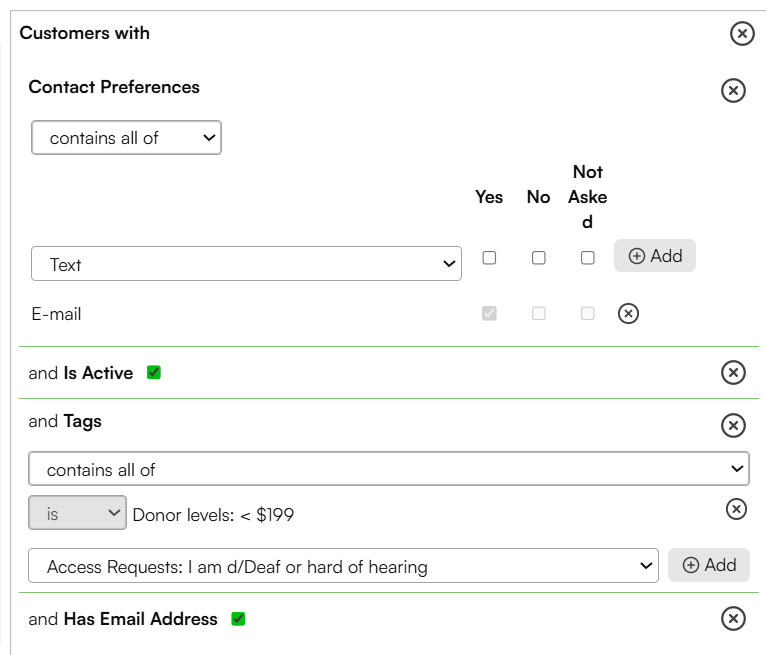Open the 'is' operator dropdown
The width and height of the screenshot is (766, 655).
coord(77,513)
